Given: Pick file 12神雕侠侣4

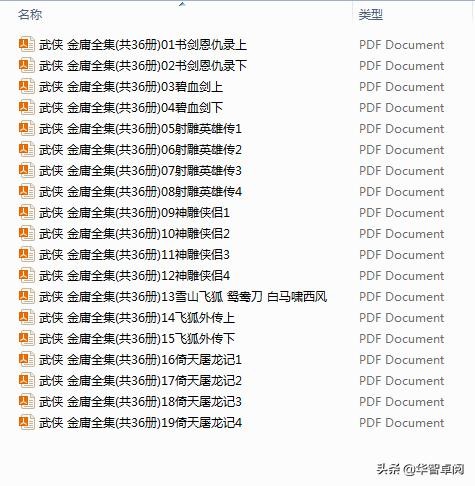Looking at the screenshot, I should point(134,276).
